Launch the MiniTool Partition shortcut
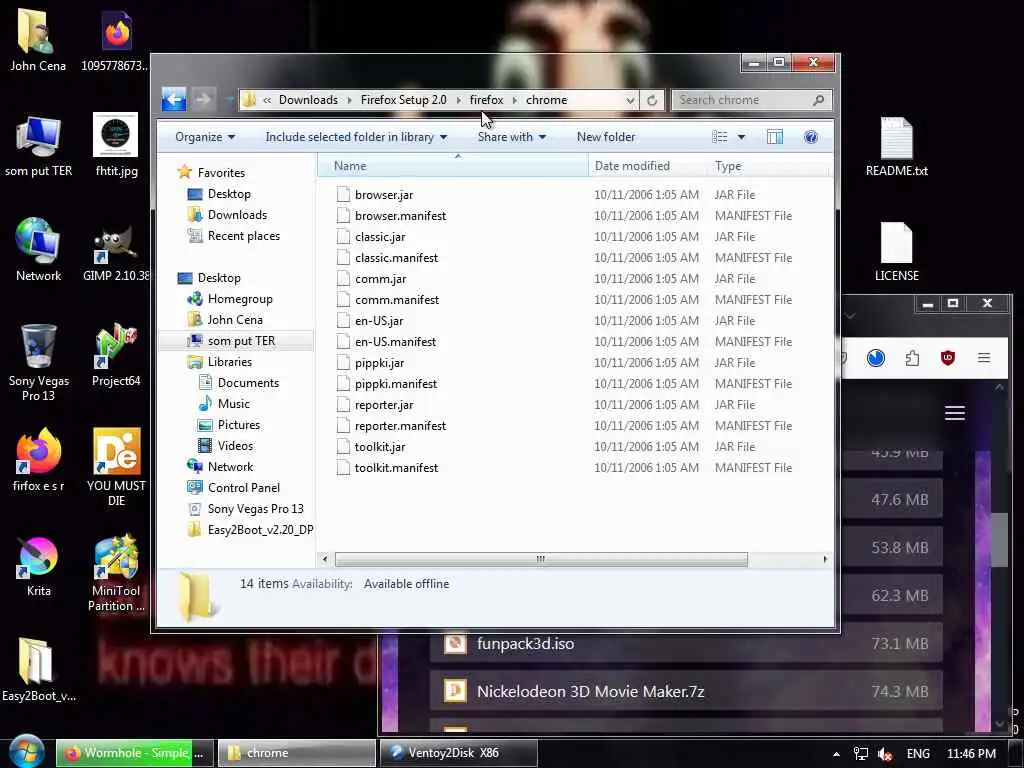This screenshot has width=1024, height=768. coord(116,573)
